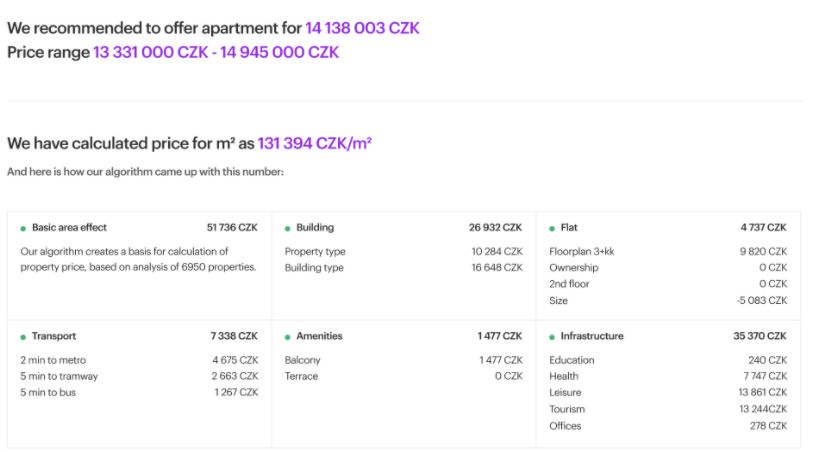Click the Floorplan 3+kk row
The image size is (820, 452).
coord(668,252)
